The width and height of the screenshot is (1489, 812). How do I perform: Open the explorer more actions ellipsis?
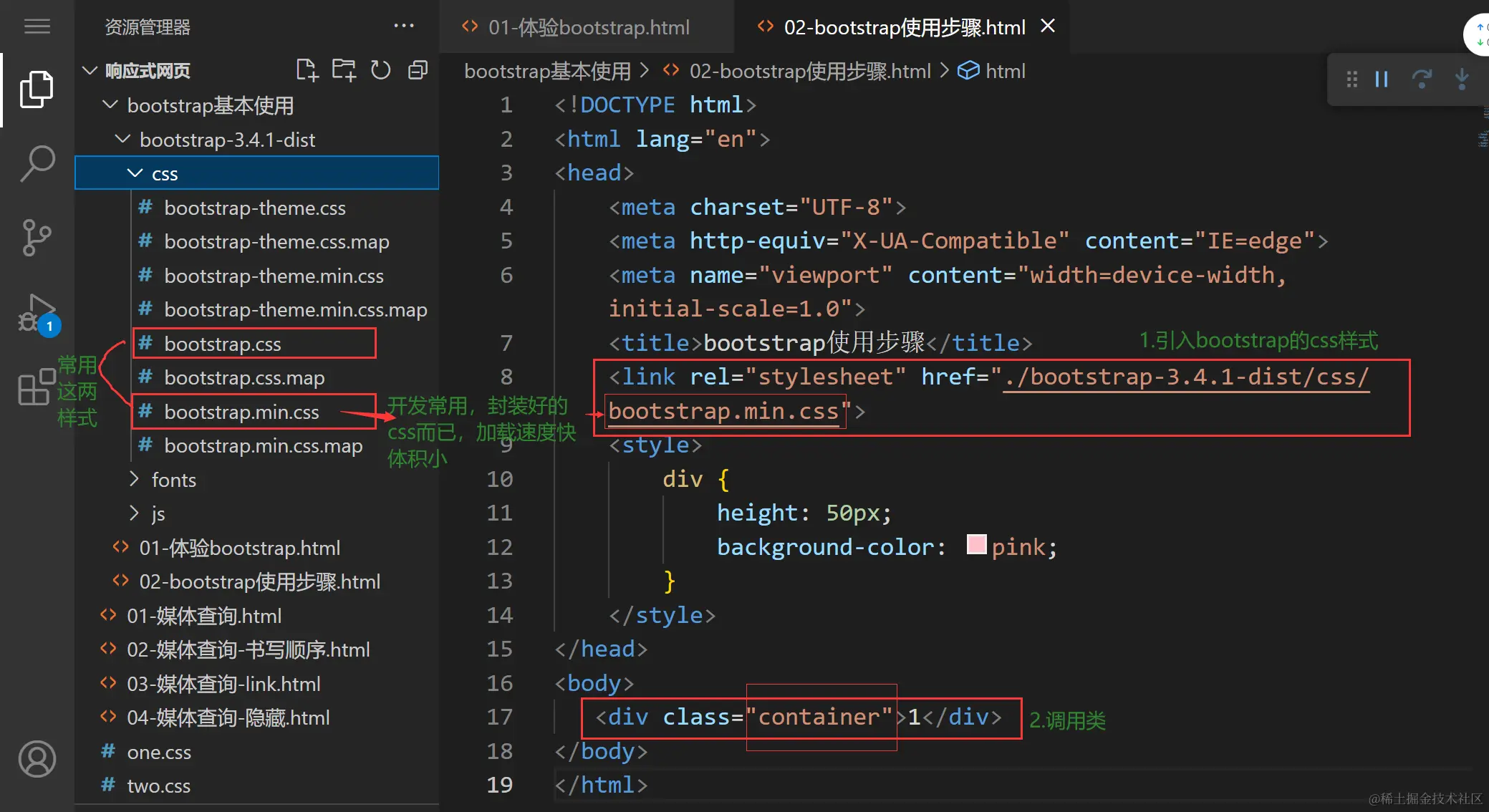(x=404, y=26)
